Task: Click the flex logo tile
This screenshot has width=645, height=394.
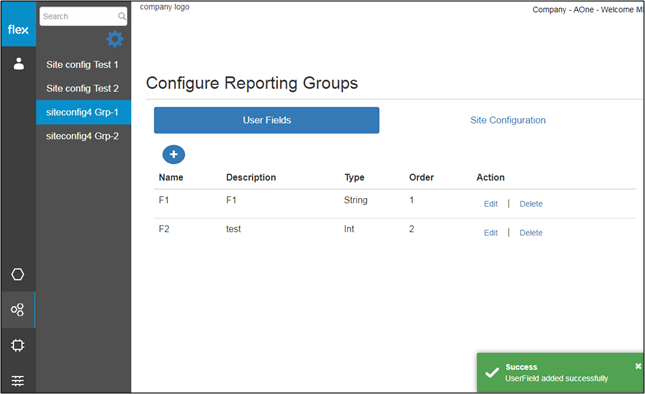Action: 19,24
